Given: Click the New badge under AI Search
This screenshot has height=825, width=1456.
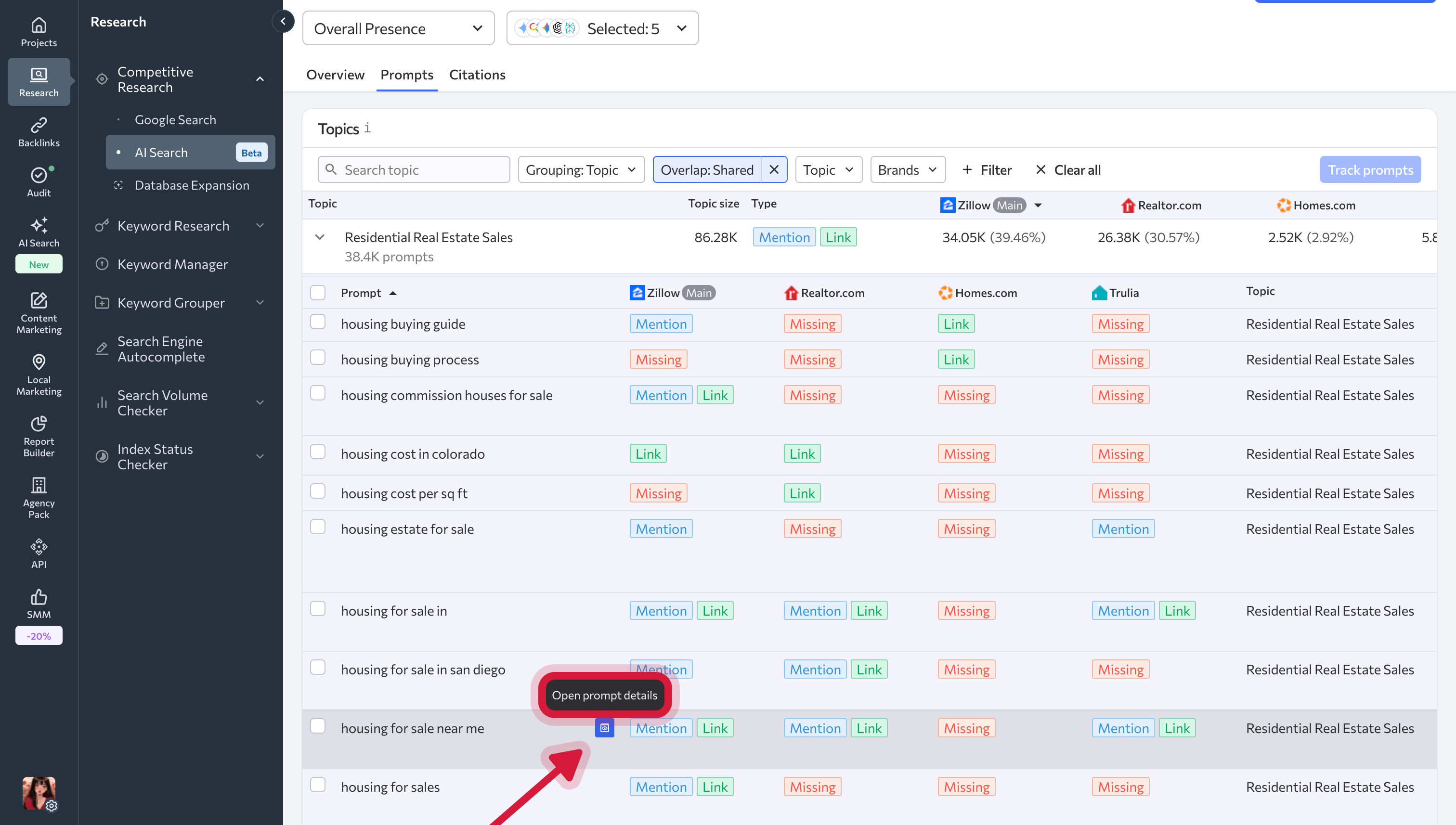Looking at the screenshot, I should click(x=39, y=264).
